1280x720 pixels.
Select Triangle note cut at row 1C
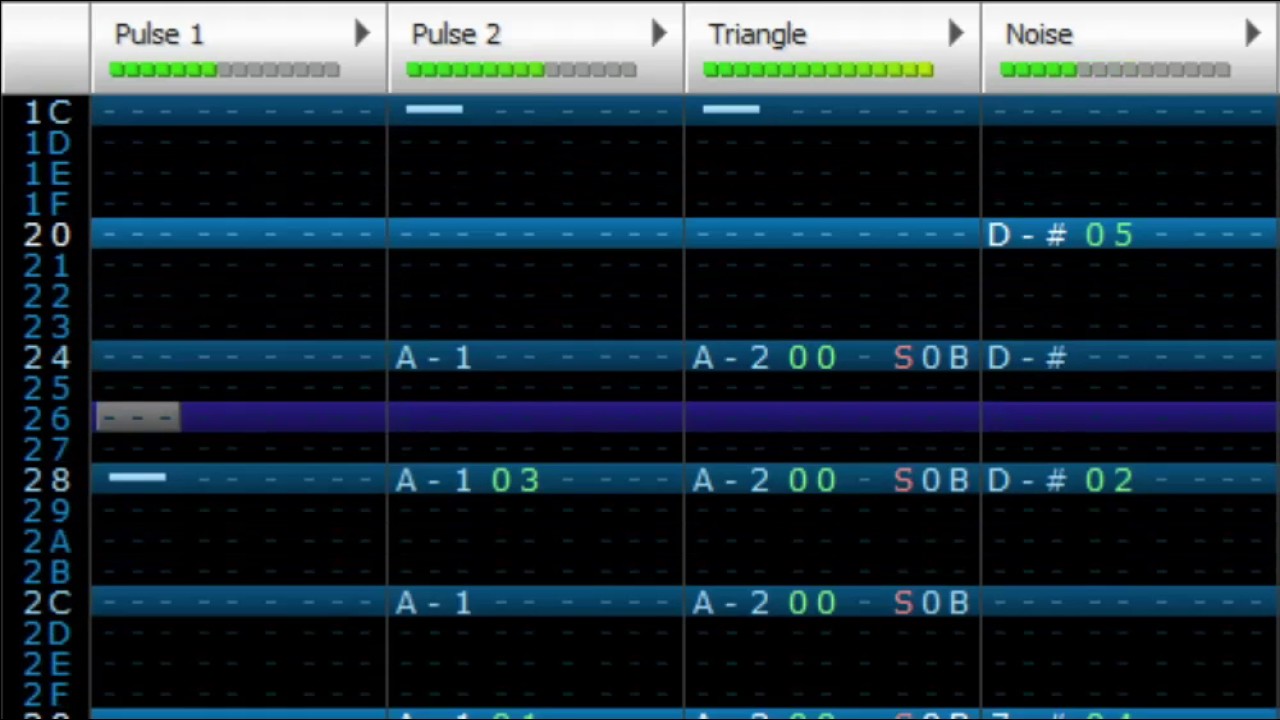coord(731,109)
